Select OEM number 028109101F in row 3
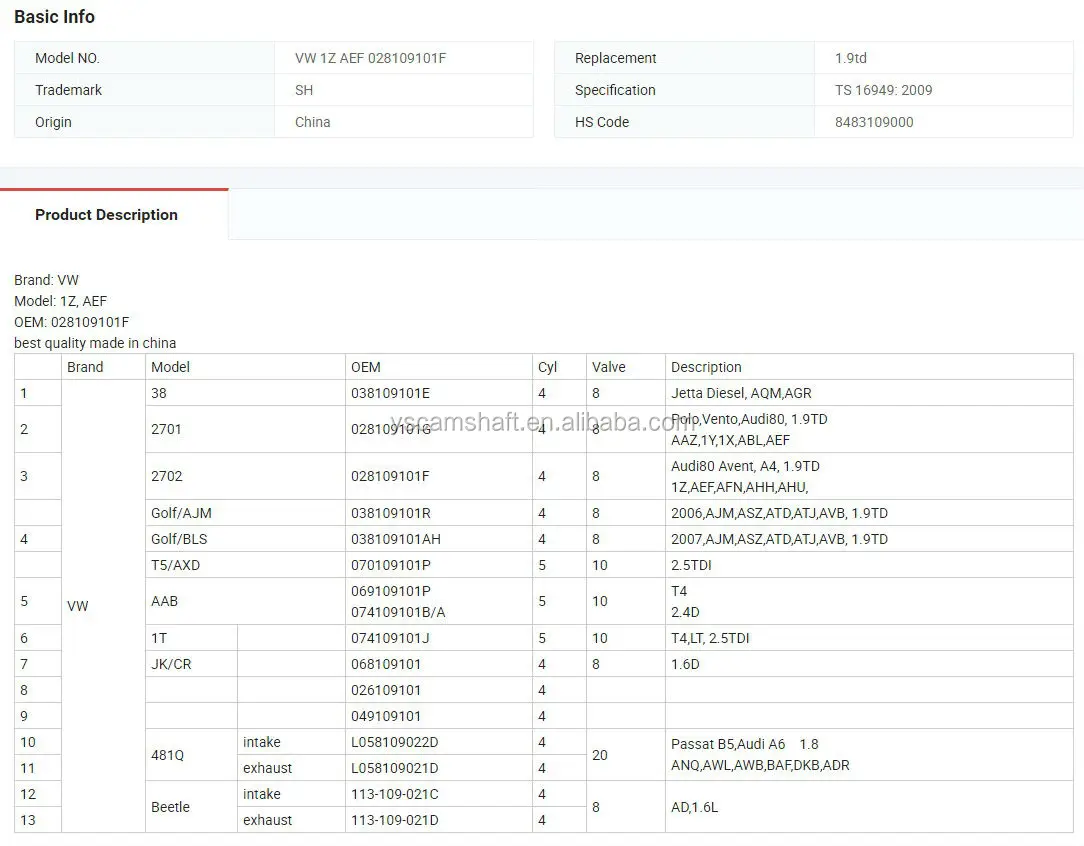The width and height of the screenshot is (1084, 846). pos(390,476)
